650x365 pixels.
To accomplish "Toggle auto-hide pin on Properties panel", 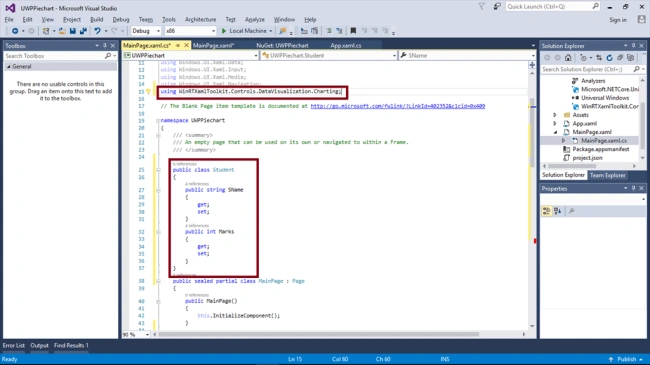I will point(633,188).
